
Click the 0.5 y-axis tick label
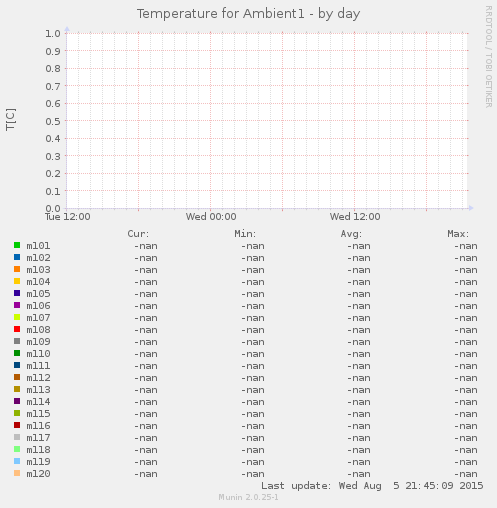click(x=53, y=121)
